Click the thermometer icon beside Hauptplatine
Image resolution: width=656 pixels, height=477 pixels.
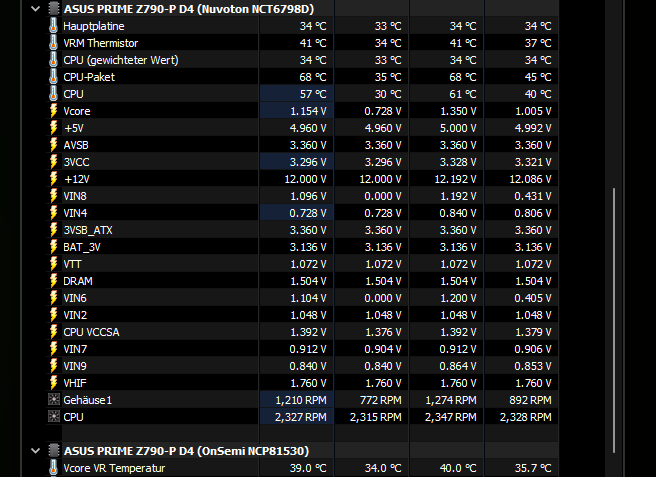[53, 26]
